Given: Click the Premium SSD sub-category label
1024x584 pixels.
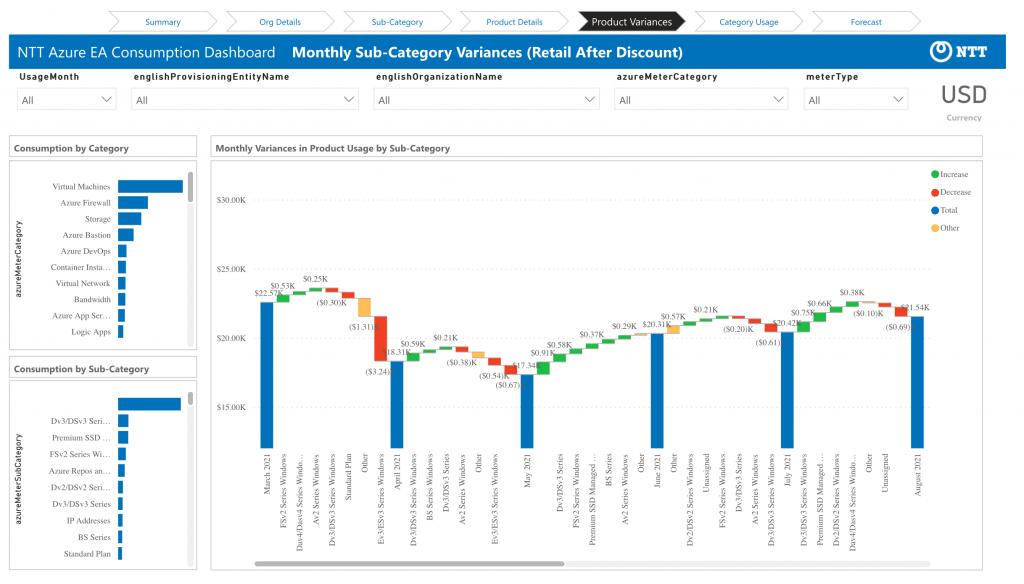Looking at the screenshot, I should [x=81, y=438].
